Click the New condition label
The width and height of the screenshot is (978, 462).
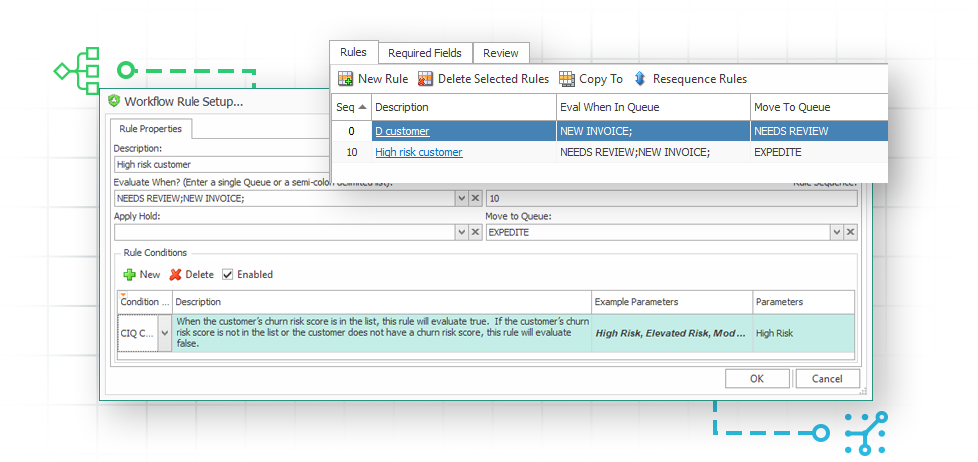point(150,274)
